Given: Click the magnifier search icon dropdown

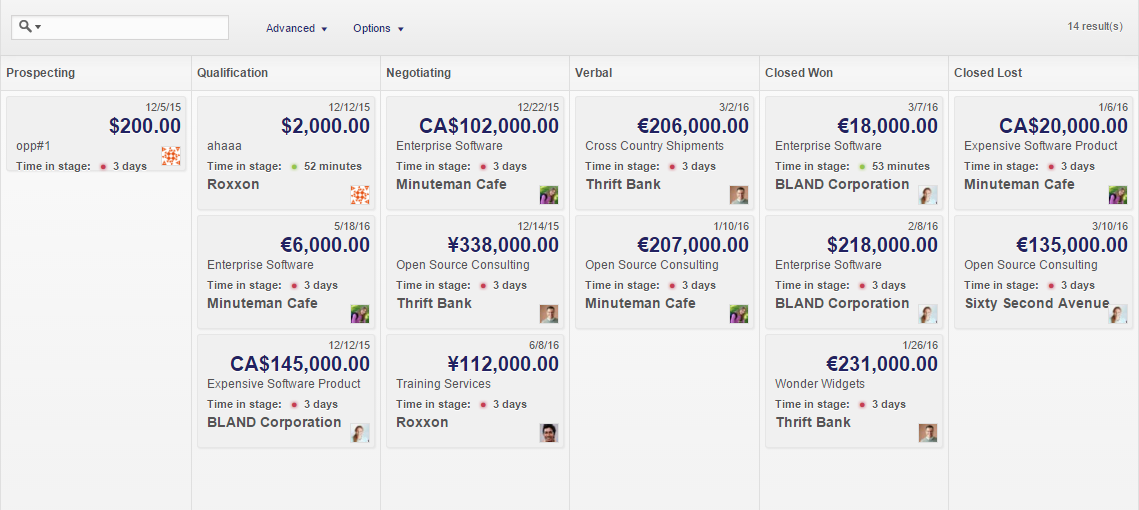Looking at the screenshot, I should [29, 27].
